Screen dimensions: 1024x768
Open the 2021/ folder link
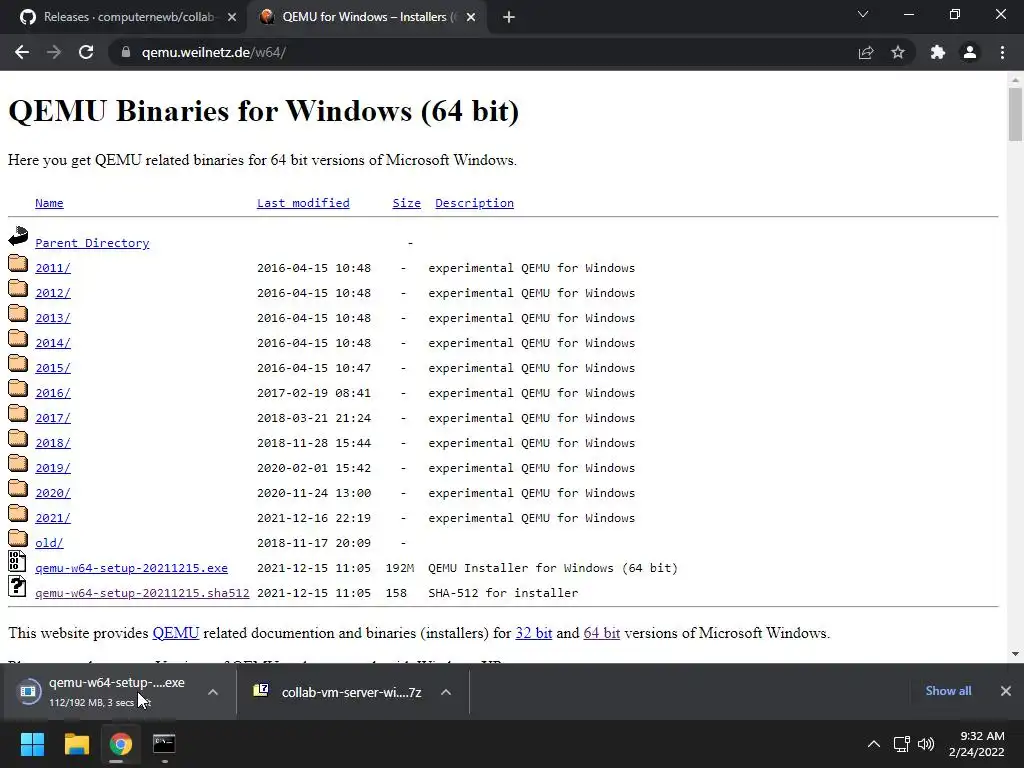pyautogui.click(x=53, y=518)
